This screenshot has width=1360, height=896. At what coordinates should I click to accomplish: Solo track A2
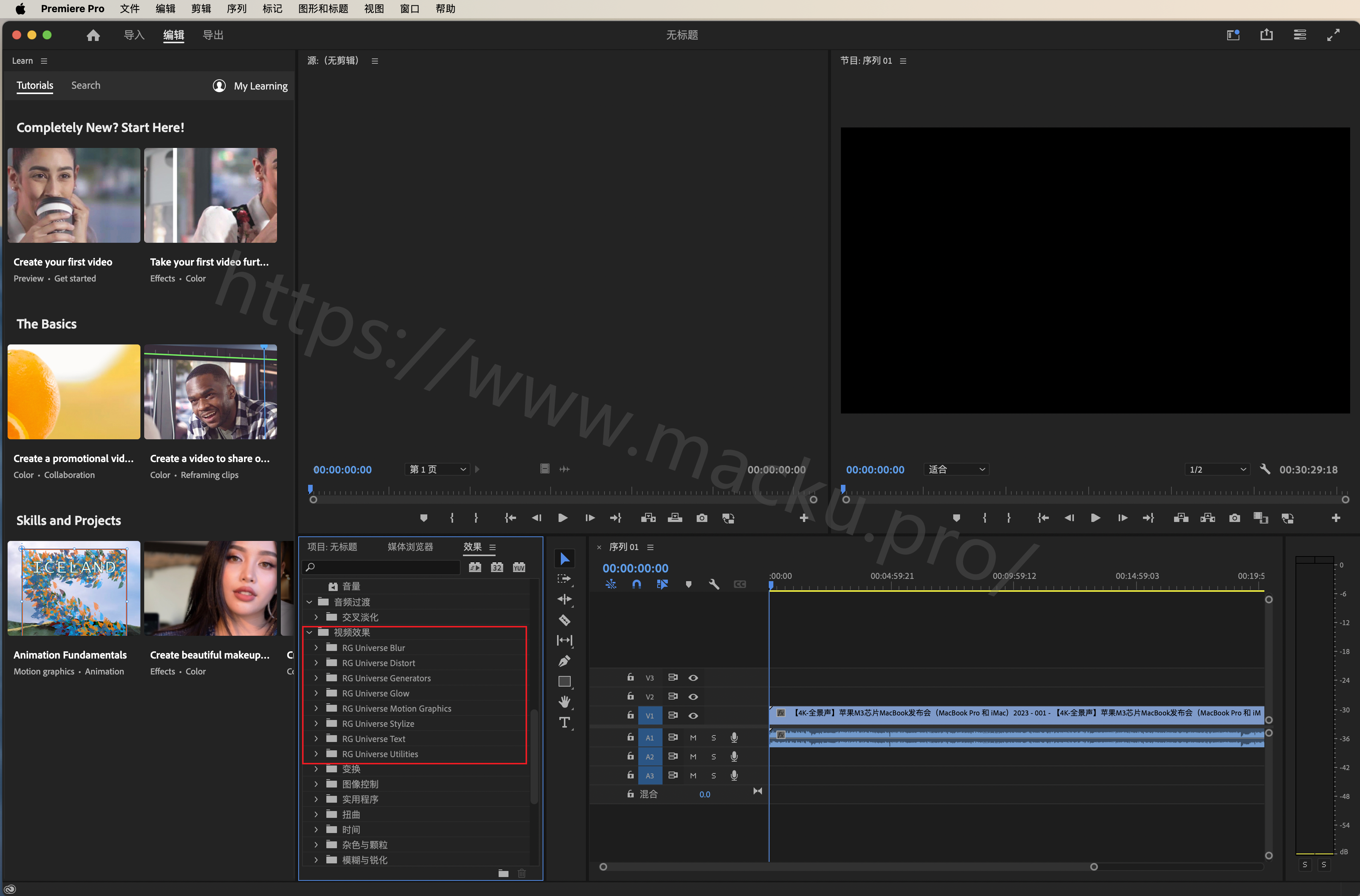point(713,756)
